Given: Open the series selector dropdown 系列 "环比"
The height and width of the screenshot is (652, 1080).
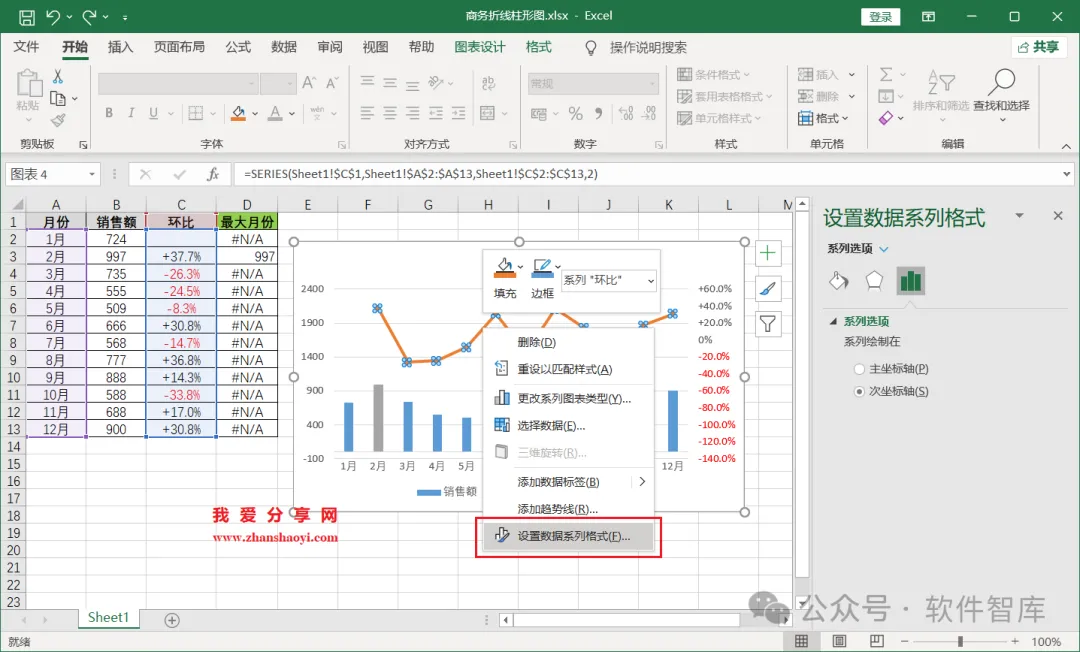Looking at the screenshot, I should (609, 280).
